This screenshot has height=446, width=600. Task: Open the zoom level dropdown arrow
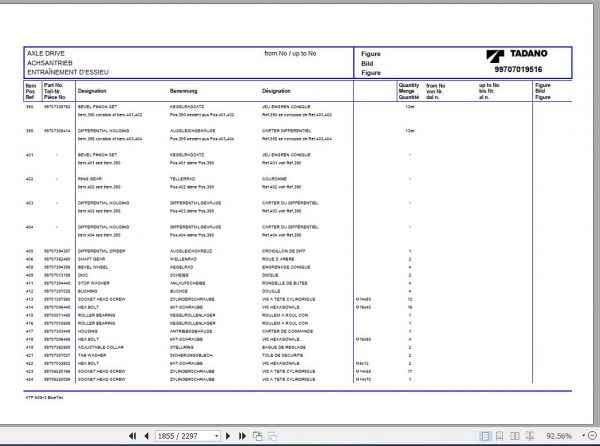click(x=583, y=436)
